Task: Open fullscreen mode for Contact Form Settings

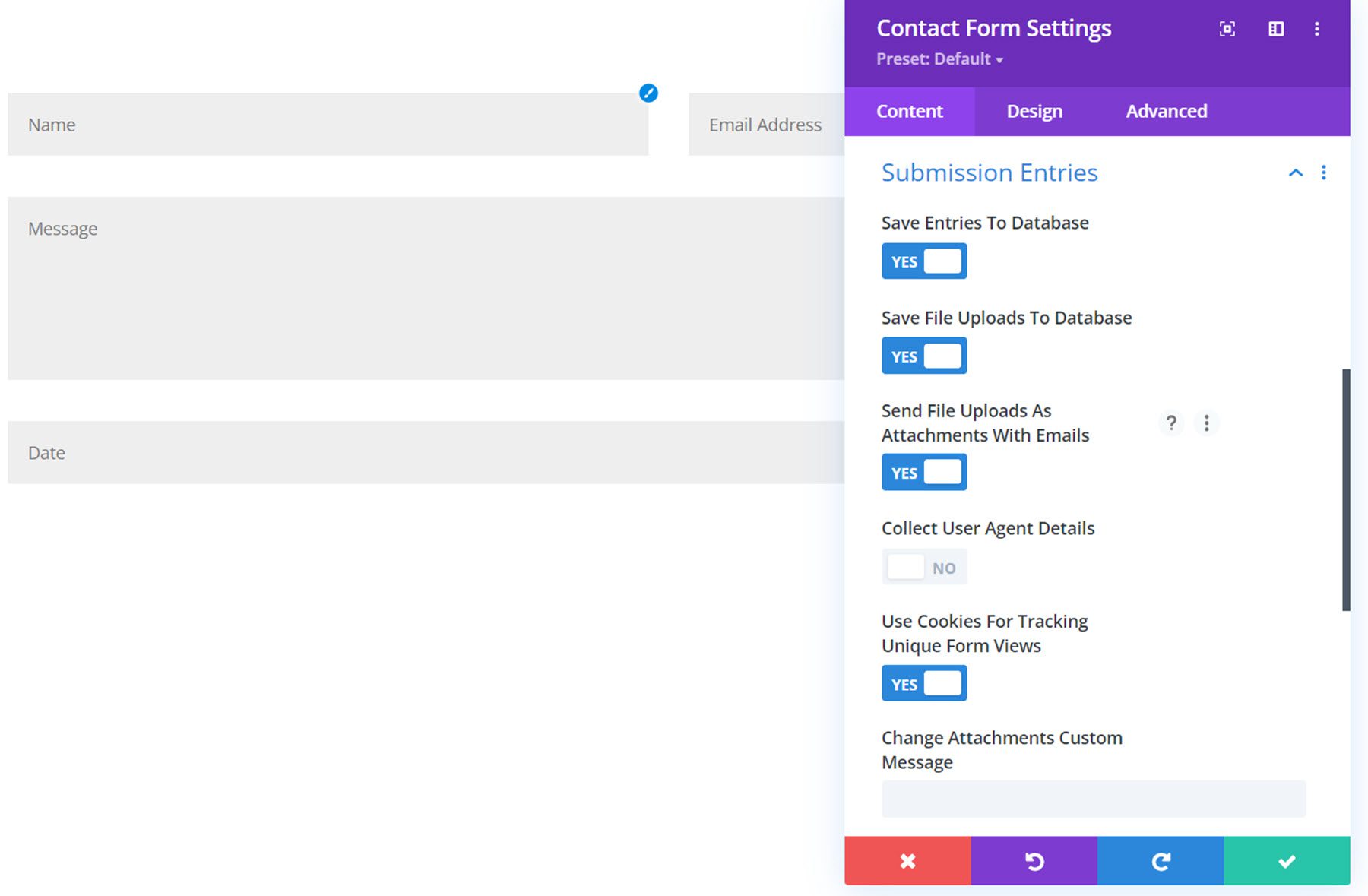Action: (x=1228, y=29)
